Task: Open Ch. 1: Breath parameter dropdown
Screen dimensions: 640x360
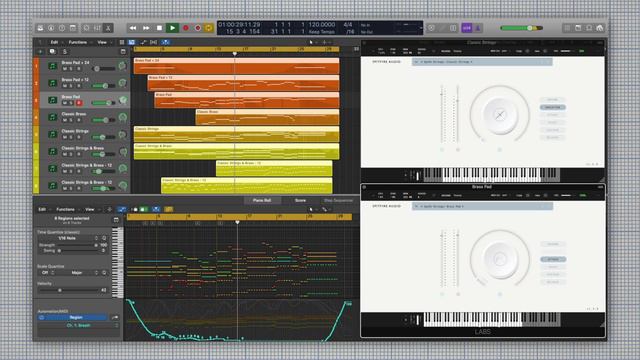Action: (x=78, y=326)
